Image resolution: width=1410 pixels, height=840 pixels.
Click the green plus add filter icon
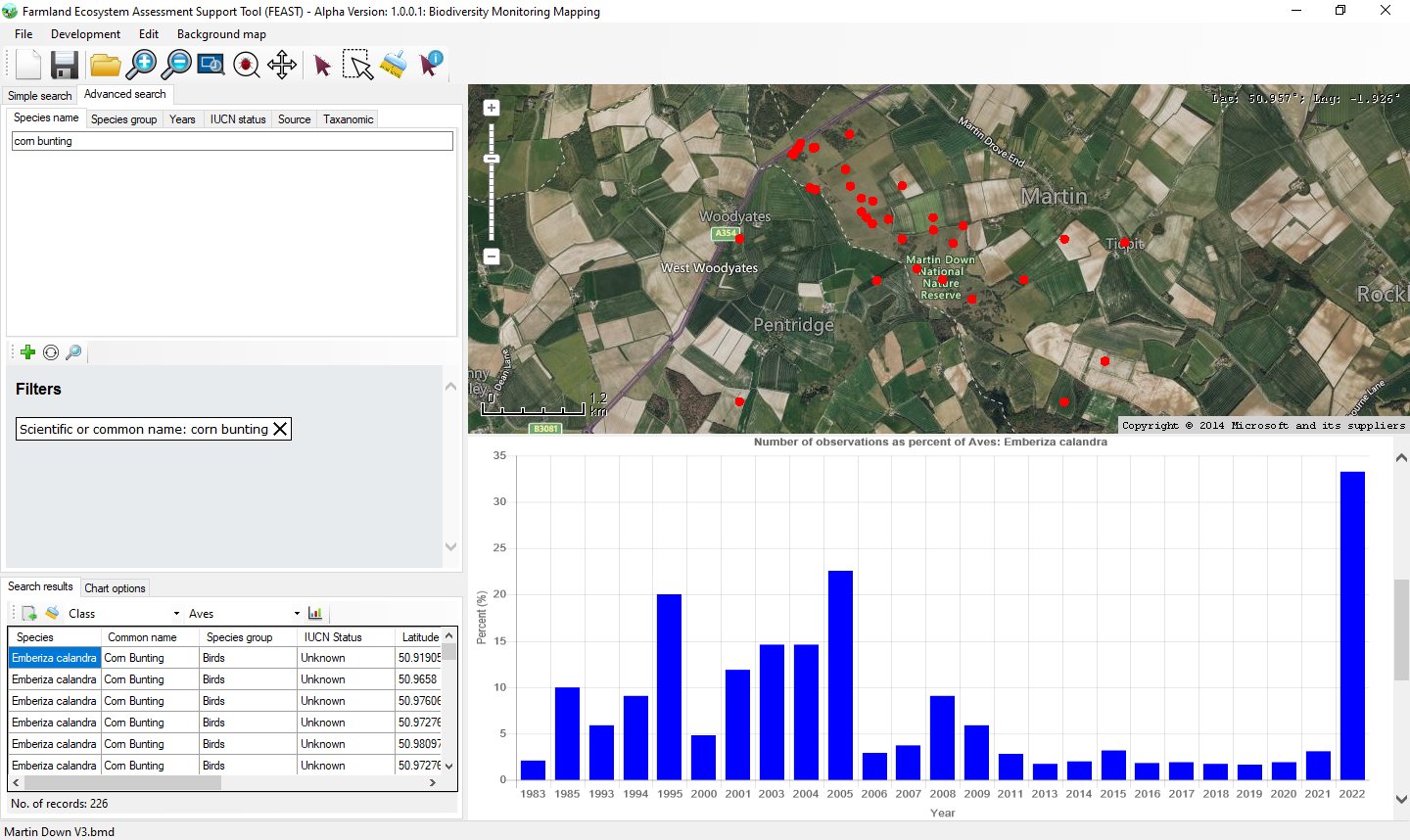[27, 352]
